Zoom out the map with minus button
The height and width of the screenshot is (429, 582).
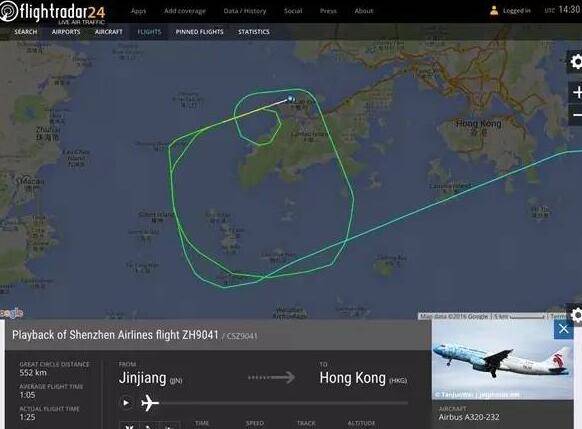(576, 115)
